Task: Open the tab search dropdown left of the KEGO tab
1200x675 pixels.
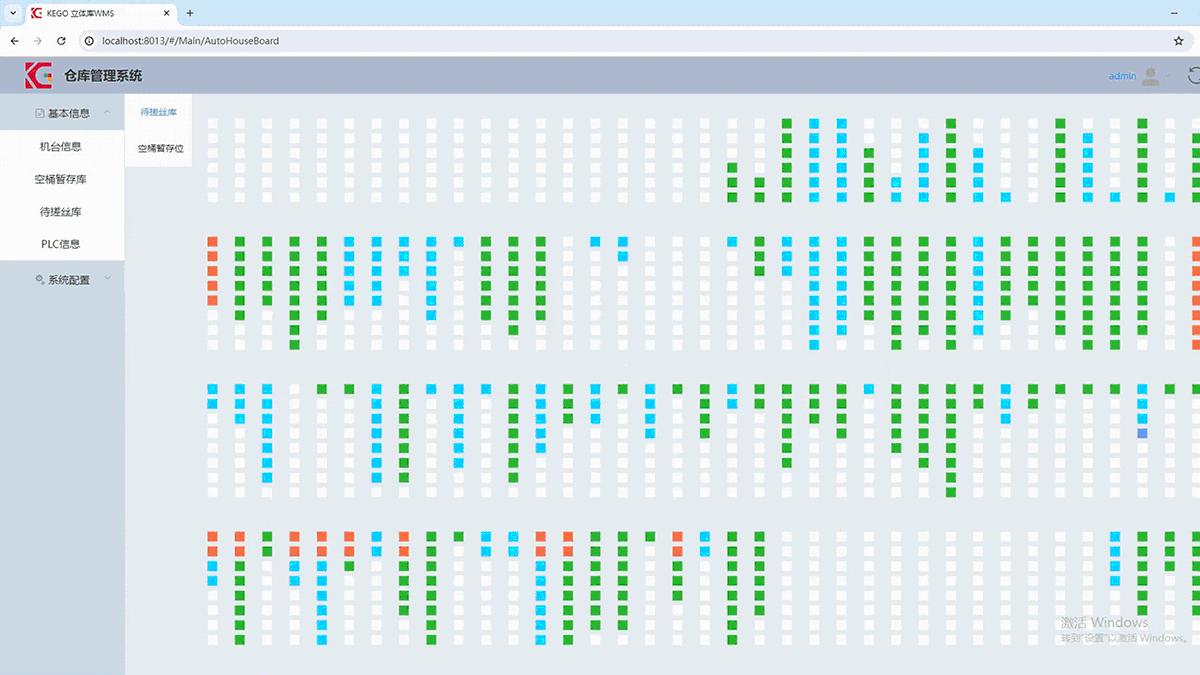Action: point(12,13)
